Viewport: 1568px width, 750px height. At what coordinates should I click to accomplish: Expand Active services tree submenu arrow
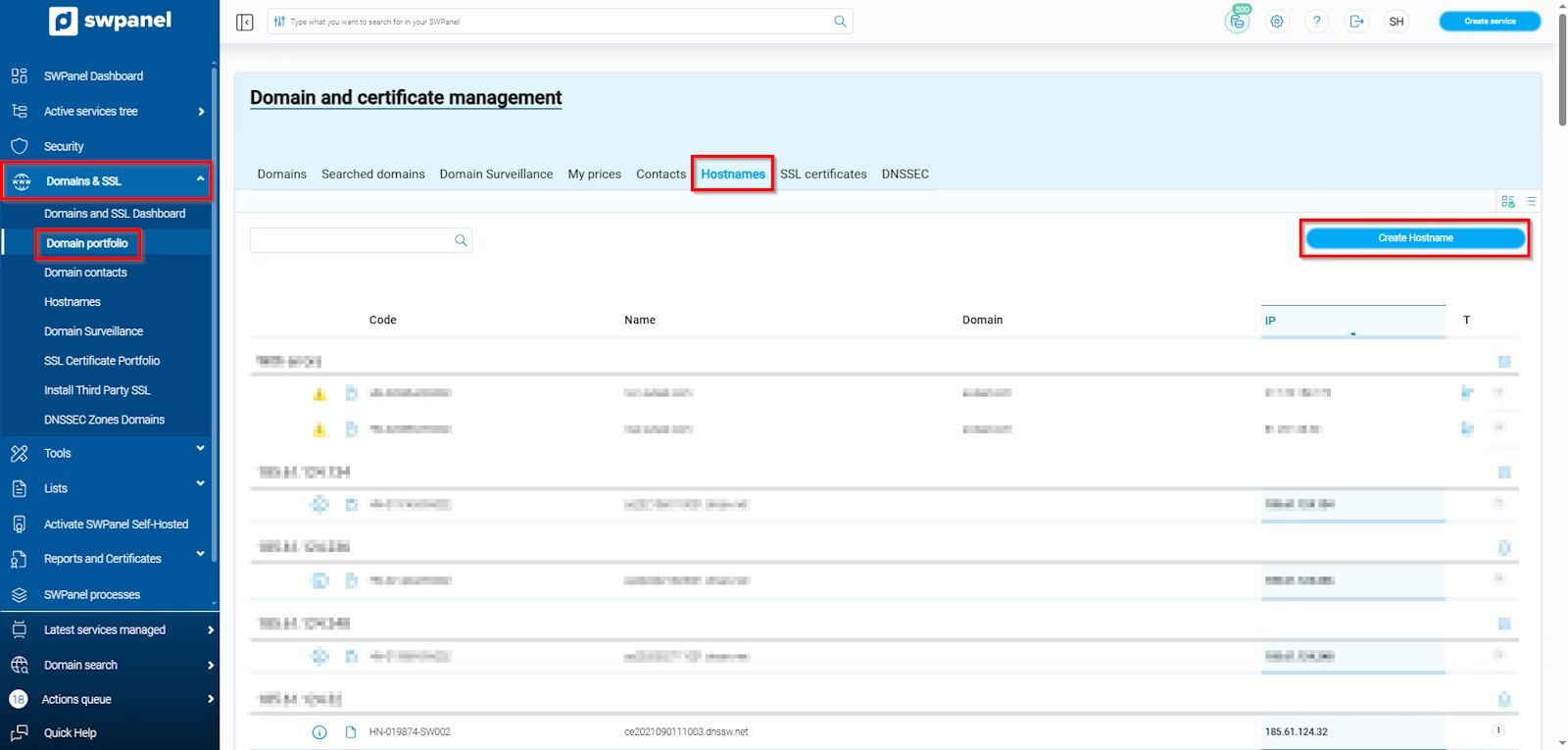pos(201,111)
